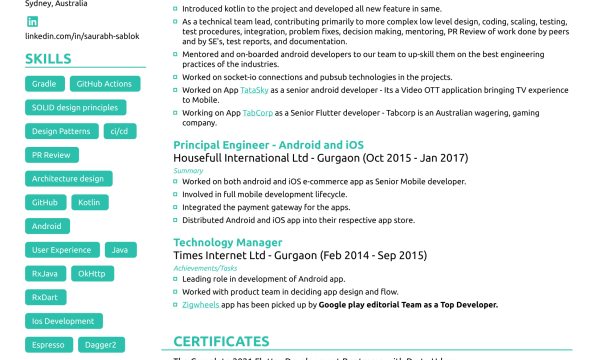
Task: Open the TabCorp app link
Action: click(258, 113)
